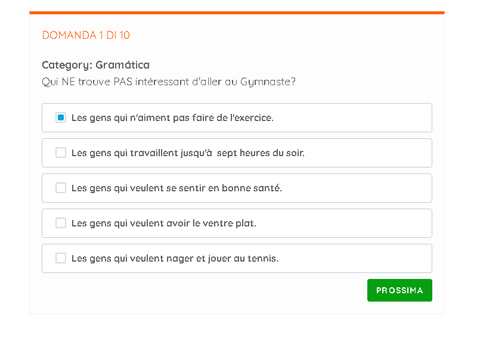Tick the checkbox for travaillent jusqu'à sept heures
The height and width of the screenshot is (360, 480).
pyautogui.click(x=61, y=153)
